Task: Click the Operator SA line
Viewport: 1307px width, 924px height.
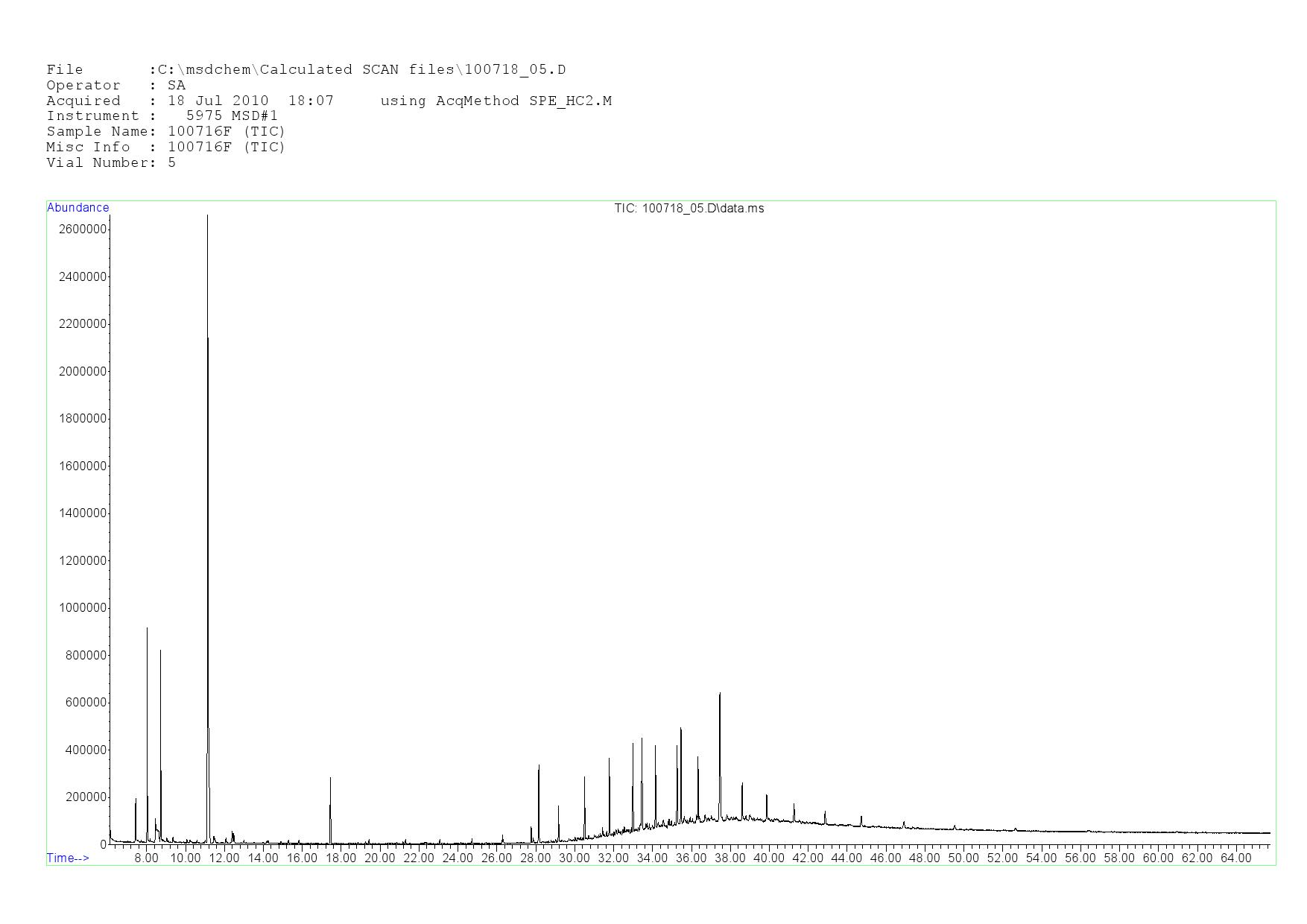Action: [115, 86]
